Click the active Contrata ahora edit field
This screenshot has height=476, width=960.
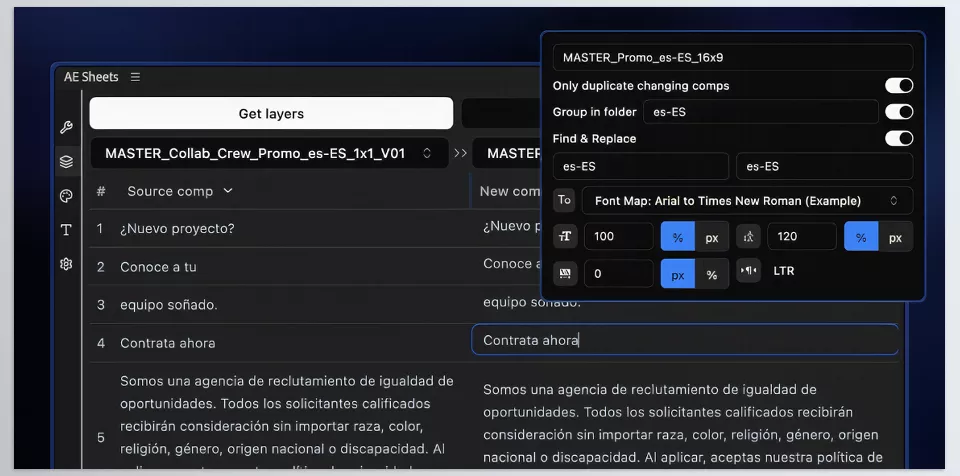pyautogui.click(x=684, y=340)
